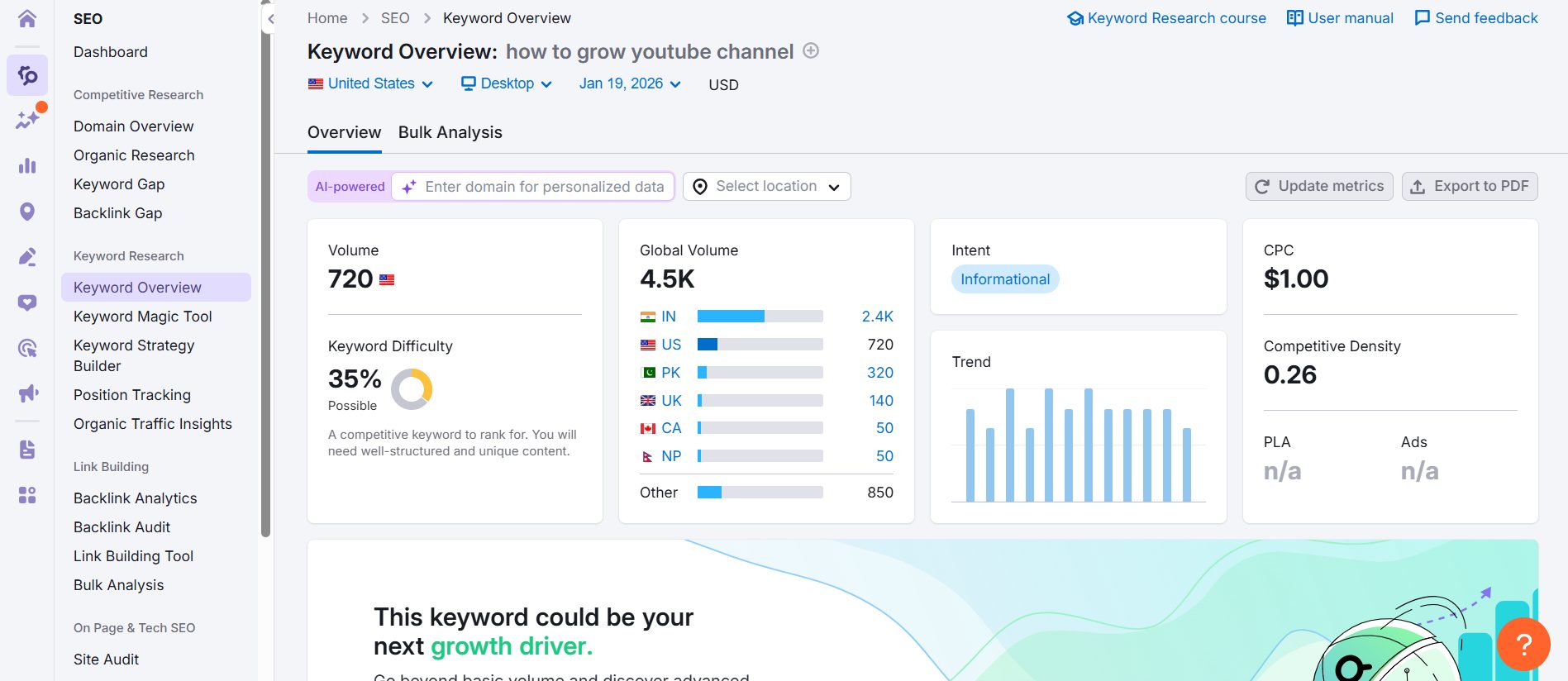Open the target cursor Advertising icon in rail

click(27, 348)
